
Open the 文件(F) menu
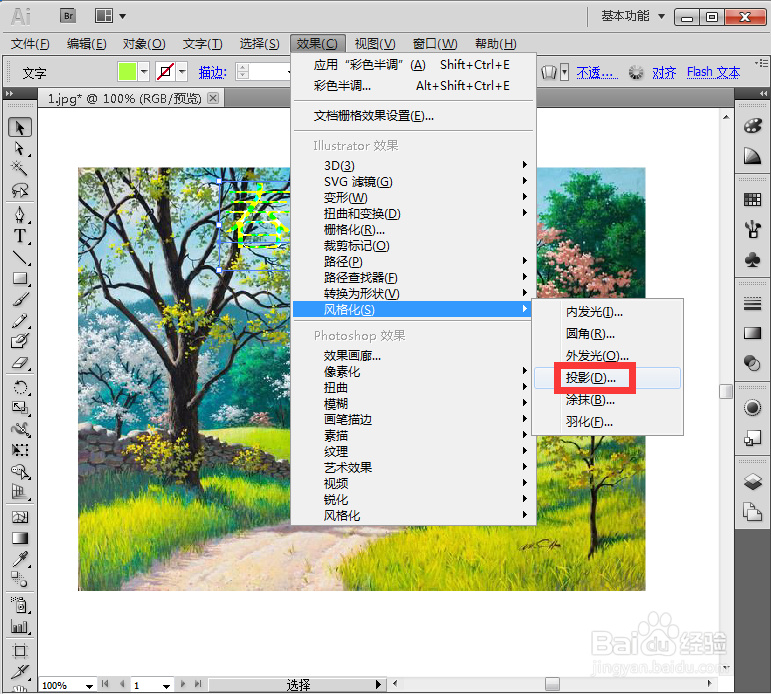30,44
